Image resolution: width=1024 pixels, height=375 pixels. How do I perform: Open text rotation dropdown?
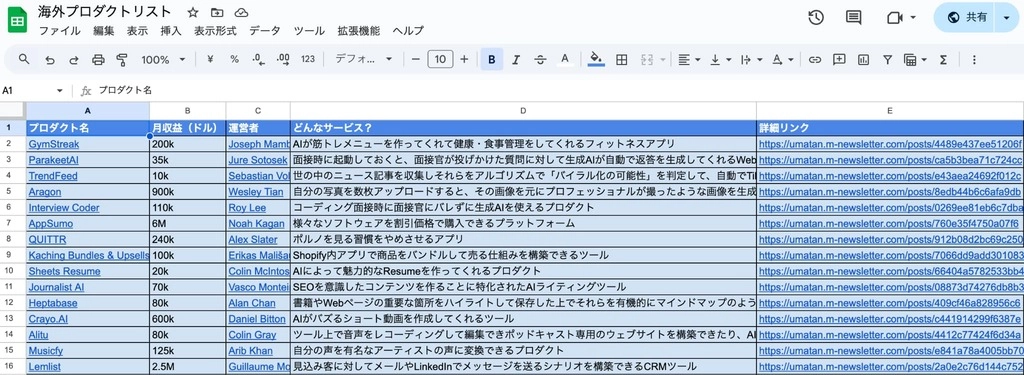782,59
